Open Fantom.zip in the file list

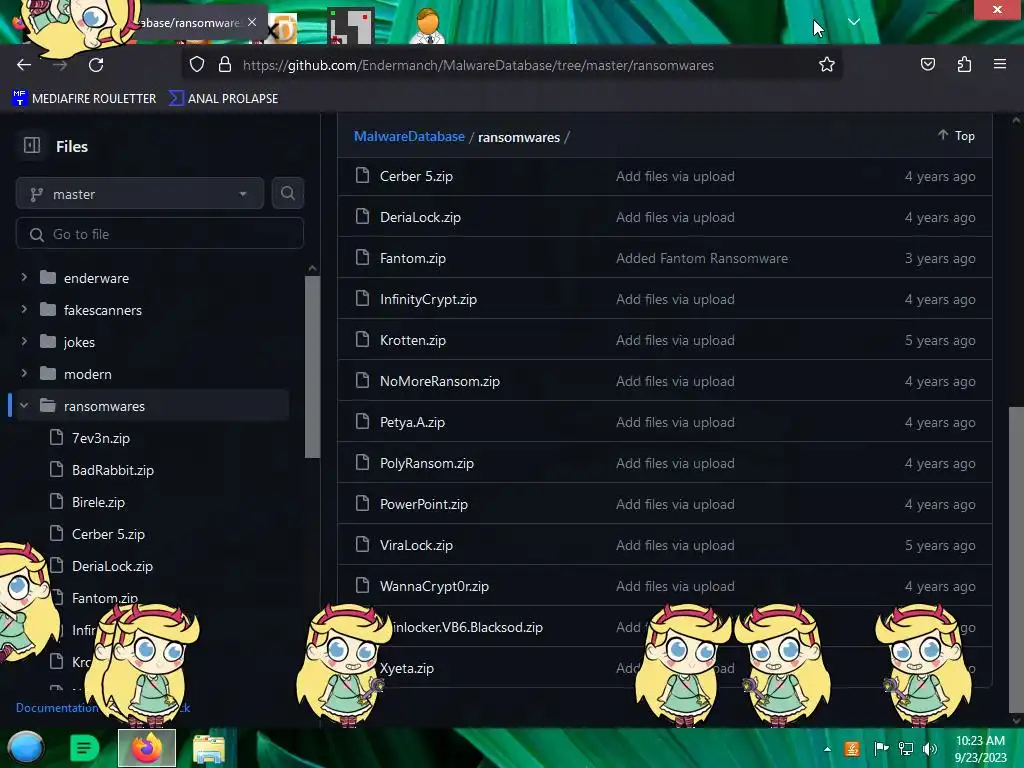click(413, 259)
